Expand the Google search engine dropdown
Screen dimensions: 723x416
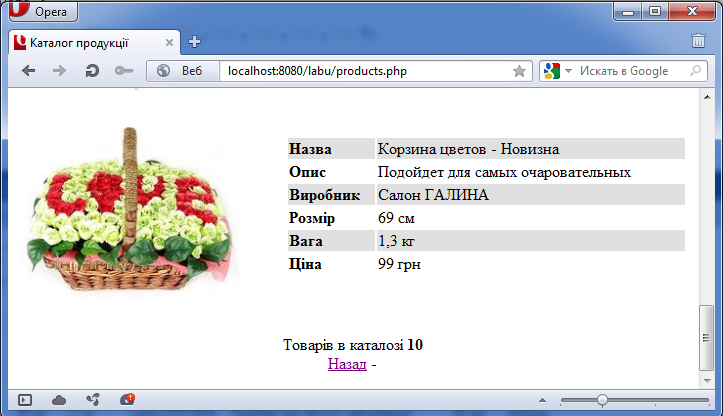click(558, 71)
